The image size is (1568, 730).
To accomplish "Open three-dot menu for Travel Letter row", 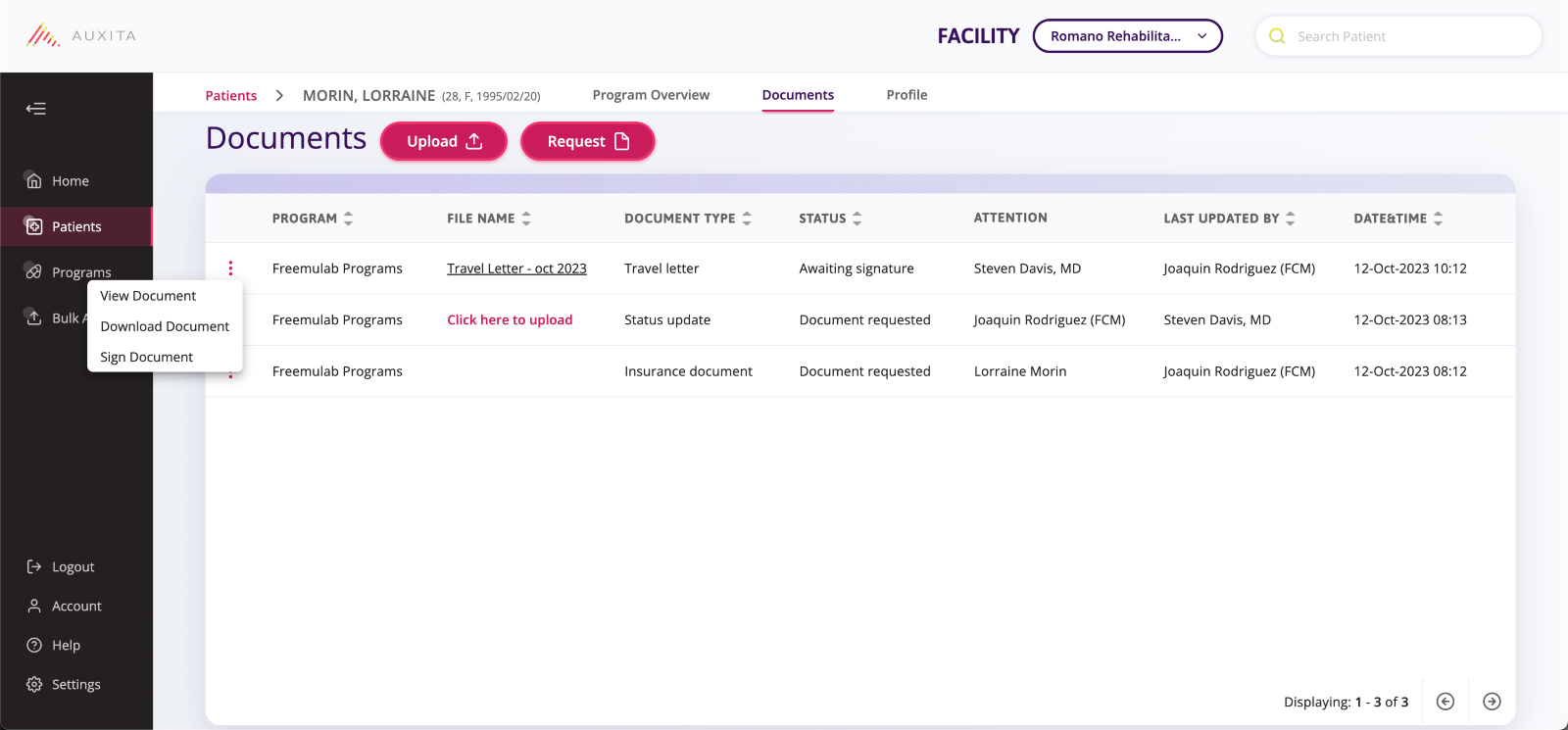I will coord(230,268).
